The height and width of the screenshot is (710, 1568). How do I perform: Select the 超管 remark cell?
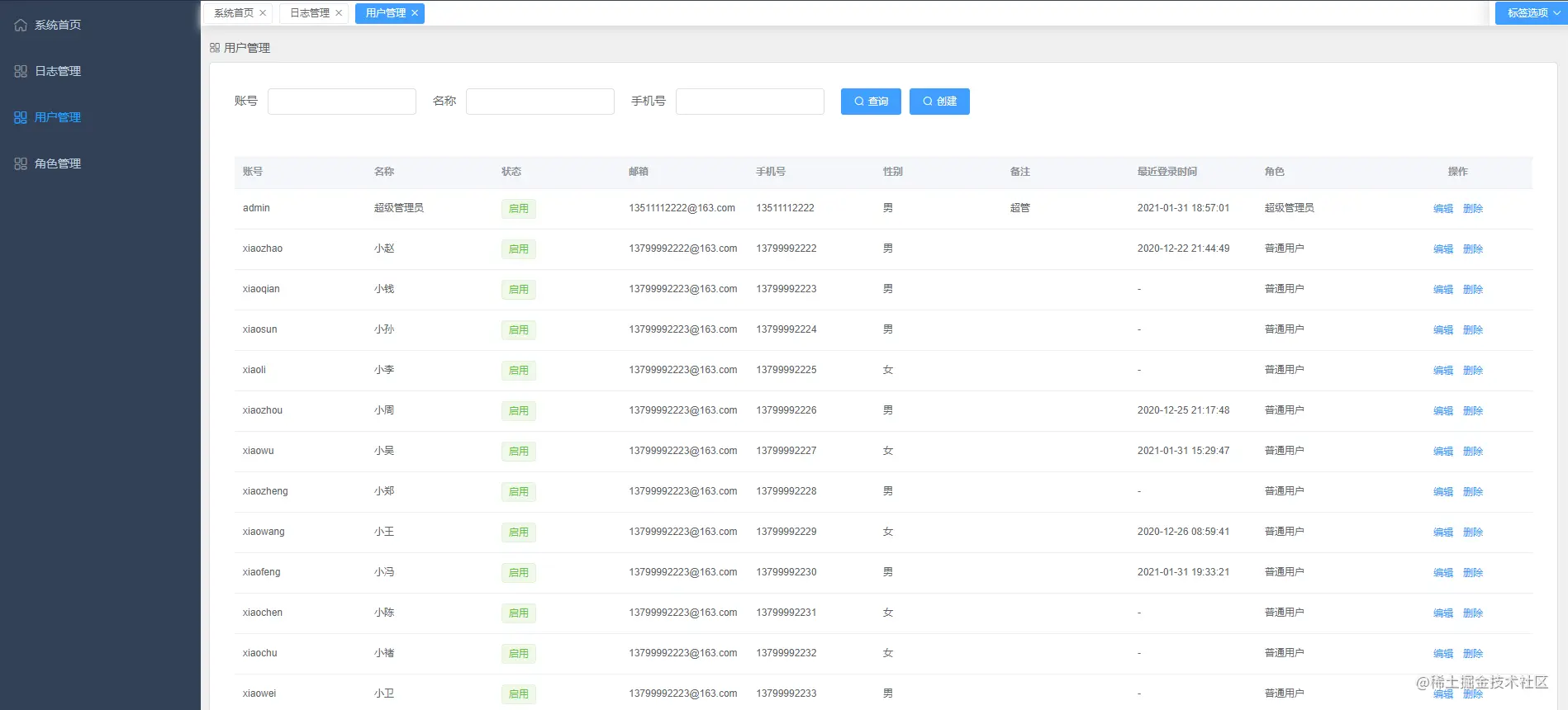coord(1020,208)
